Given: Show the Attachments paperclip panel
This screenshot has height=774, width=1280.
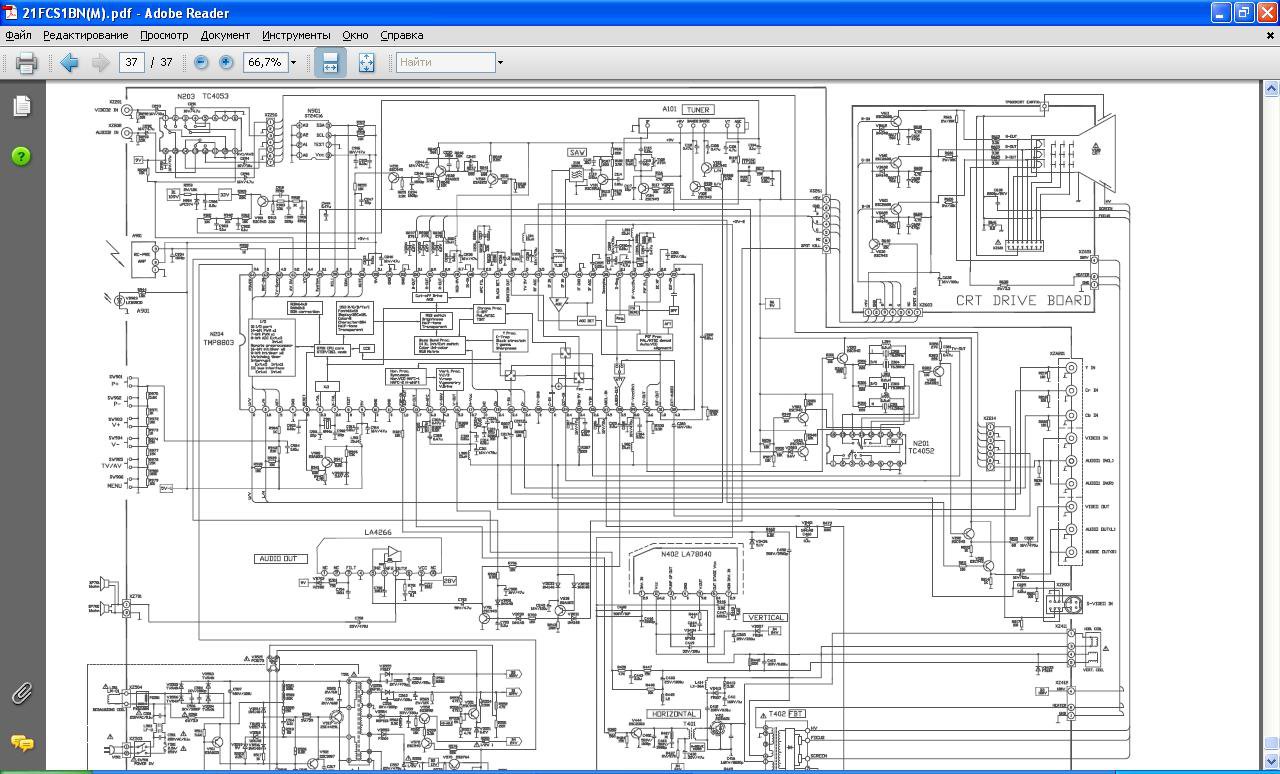Looking at the screenshot, I should (x=21, y=692).
